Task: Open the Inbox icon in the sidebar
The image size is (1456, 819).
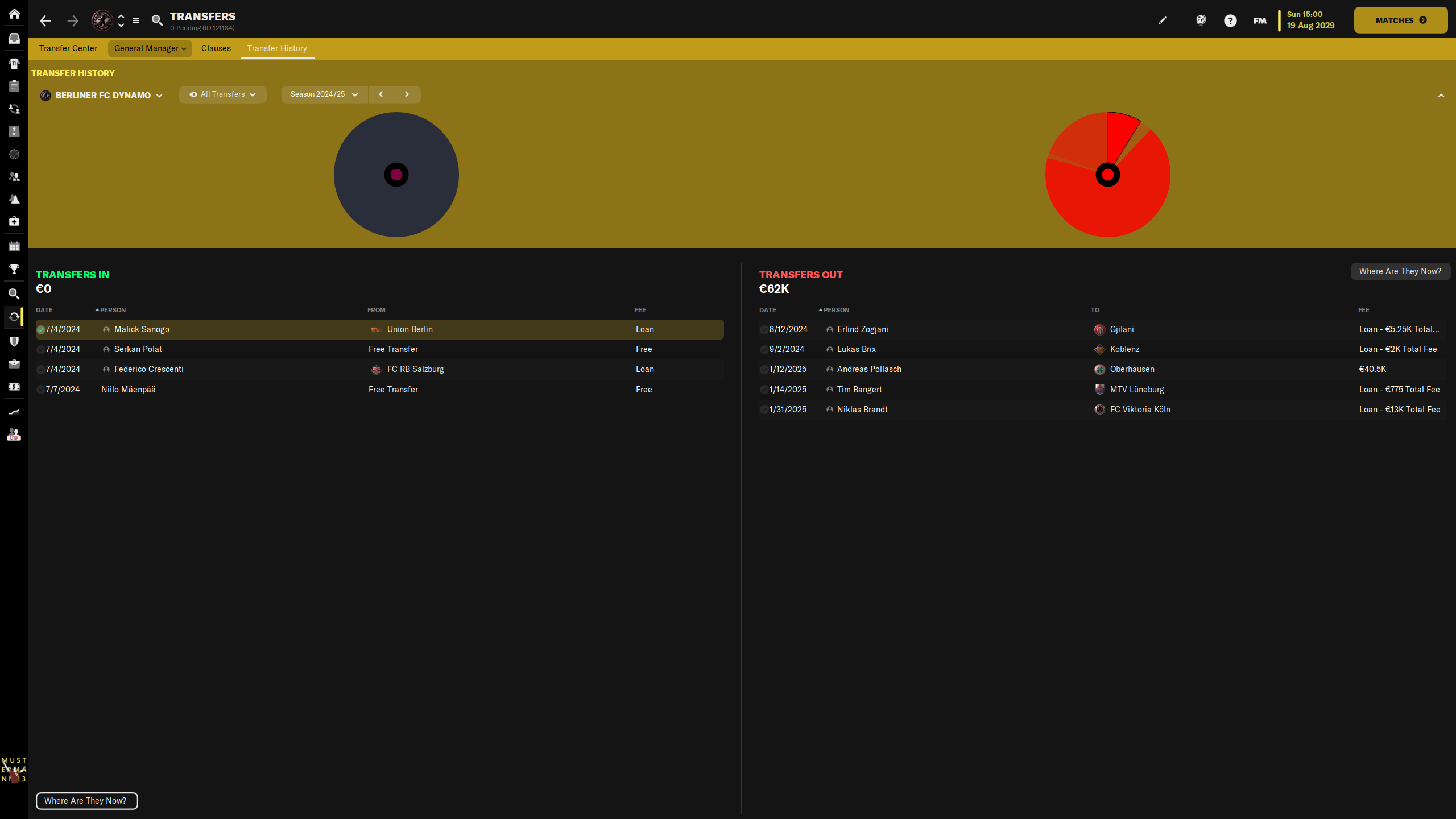Action: (14, 39)
